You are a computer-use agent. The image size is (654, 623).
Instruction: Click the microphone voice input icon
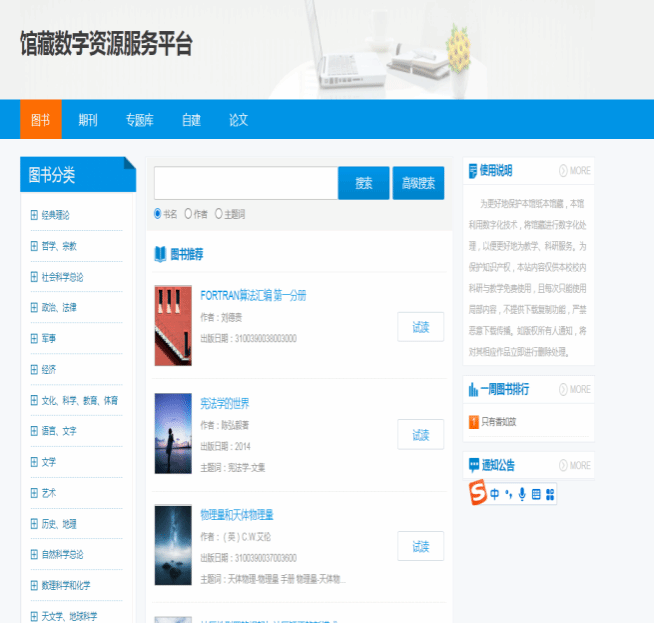(x=522, y=494)
